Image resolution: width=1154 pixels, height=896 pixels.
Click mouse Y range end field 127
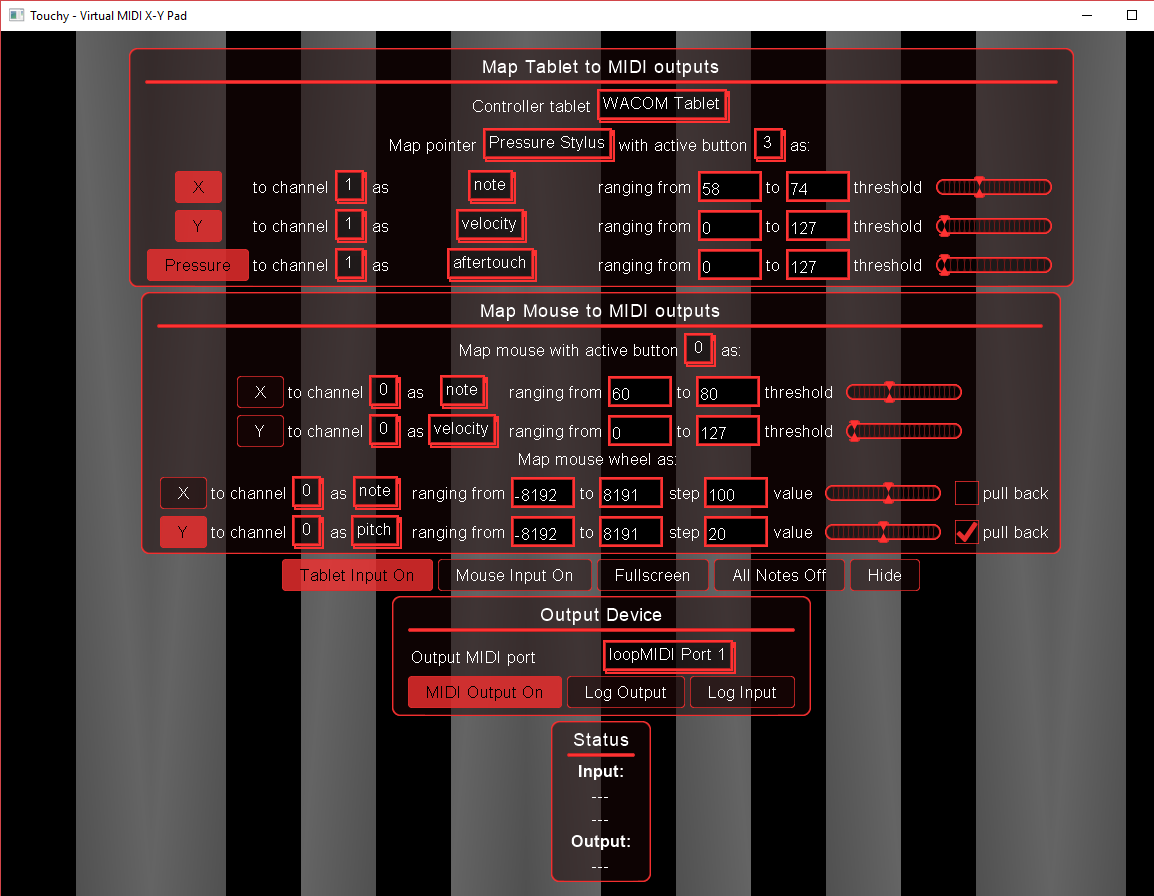728,431
